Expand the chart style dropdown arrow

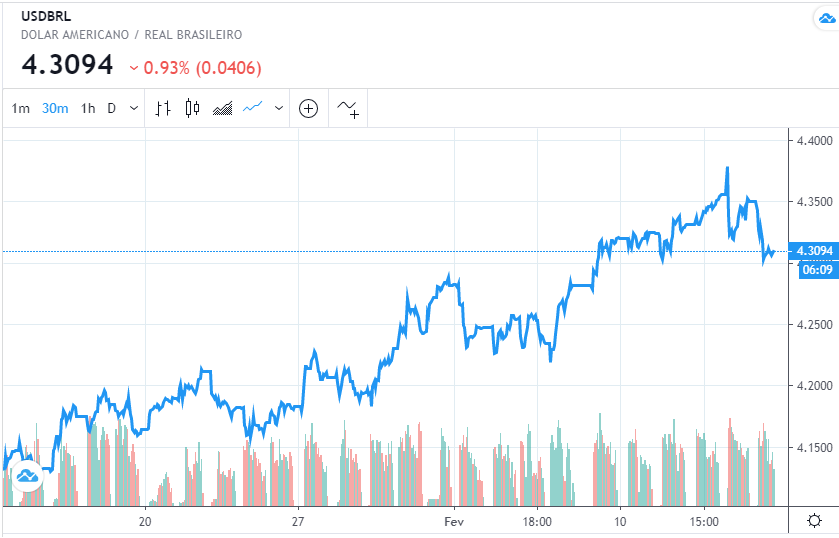click(x=279, y=108)
